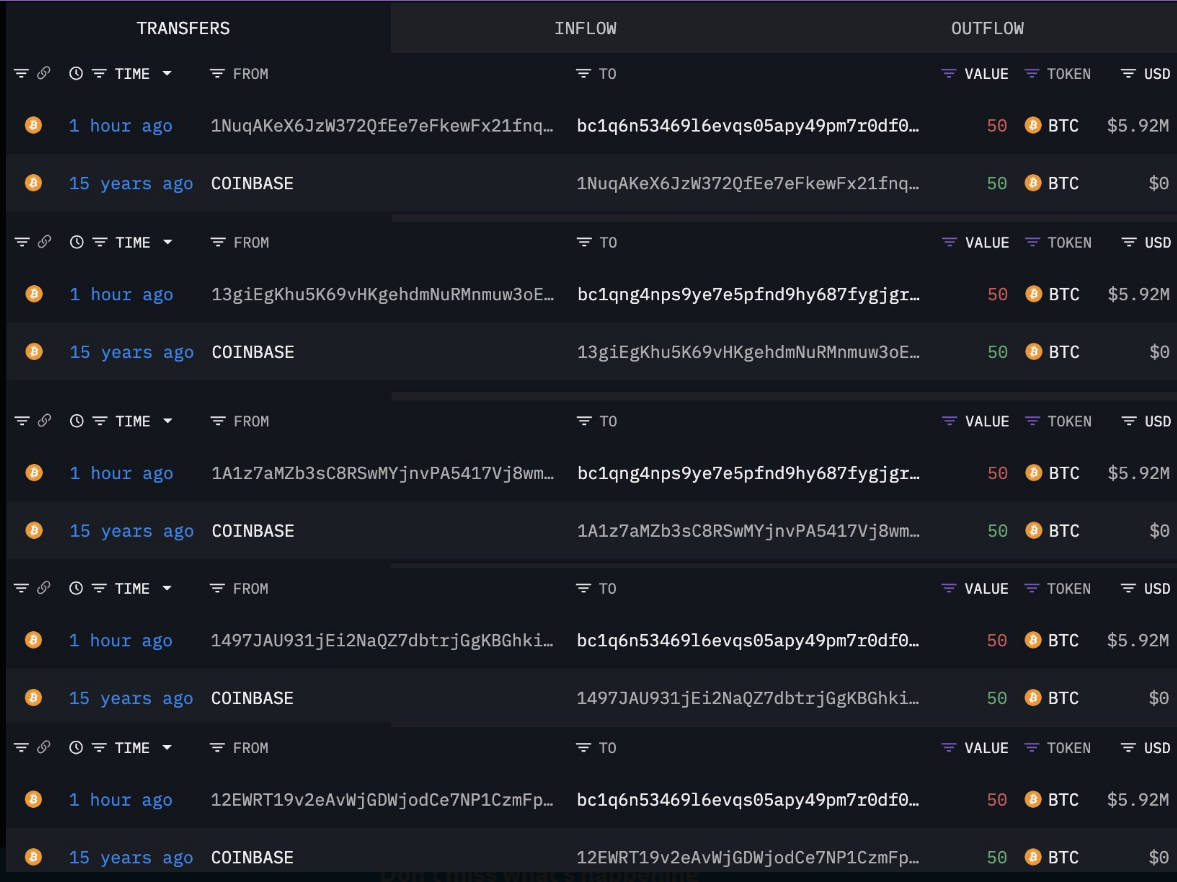Click the purple TOKEN filter icon in first table
Screen dimensions: 1177x882
[1031, 74]
